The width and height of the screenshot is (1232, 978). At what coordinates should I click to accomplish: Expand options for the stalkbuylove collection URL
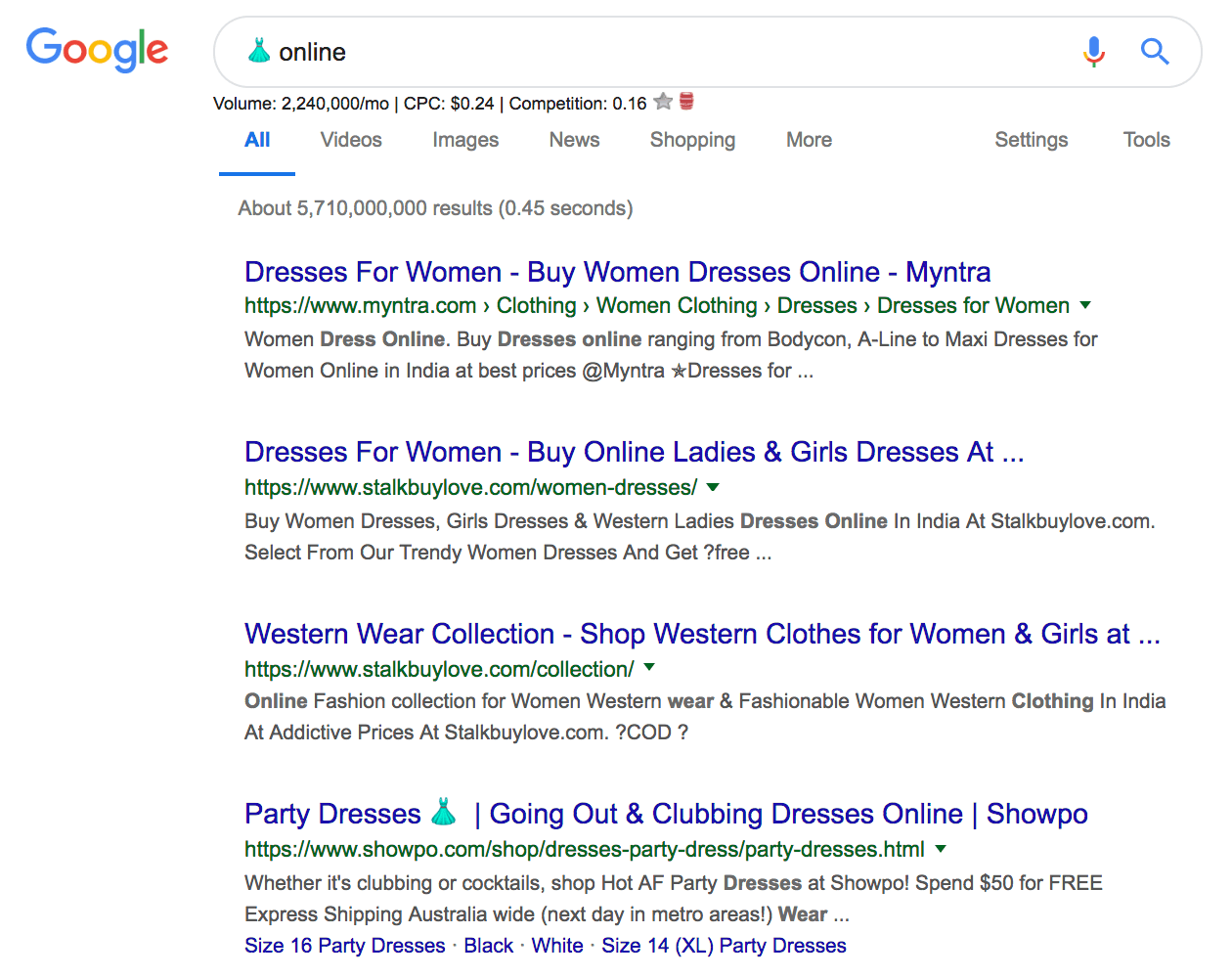pyautogui.click(x=649, y=668)
